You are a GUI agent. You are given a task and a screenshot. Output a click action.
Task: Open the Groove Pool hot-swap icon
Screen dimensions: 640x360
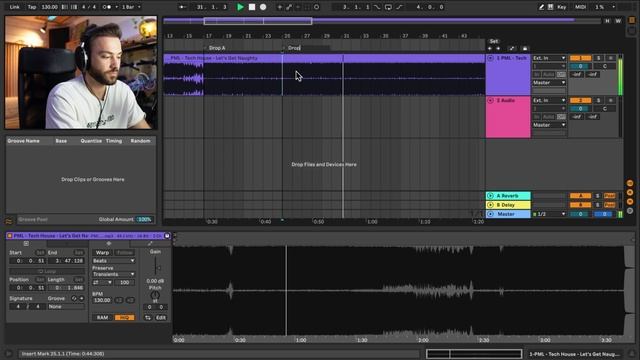(9, 221)
